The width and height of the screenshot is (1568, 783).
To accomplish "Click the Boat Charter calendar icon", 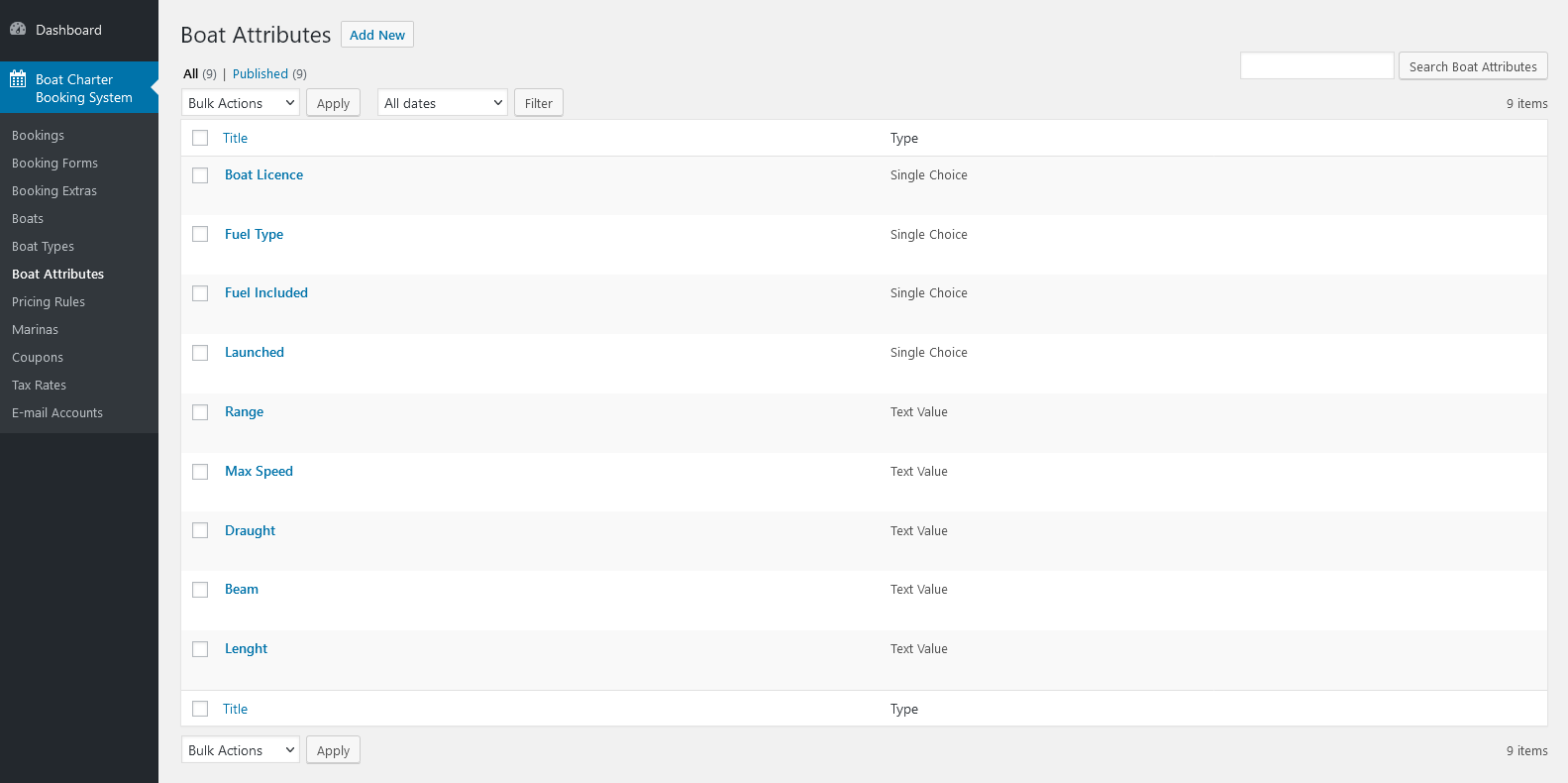I will click(x=18, y=79).
